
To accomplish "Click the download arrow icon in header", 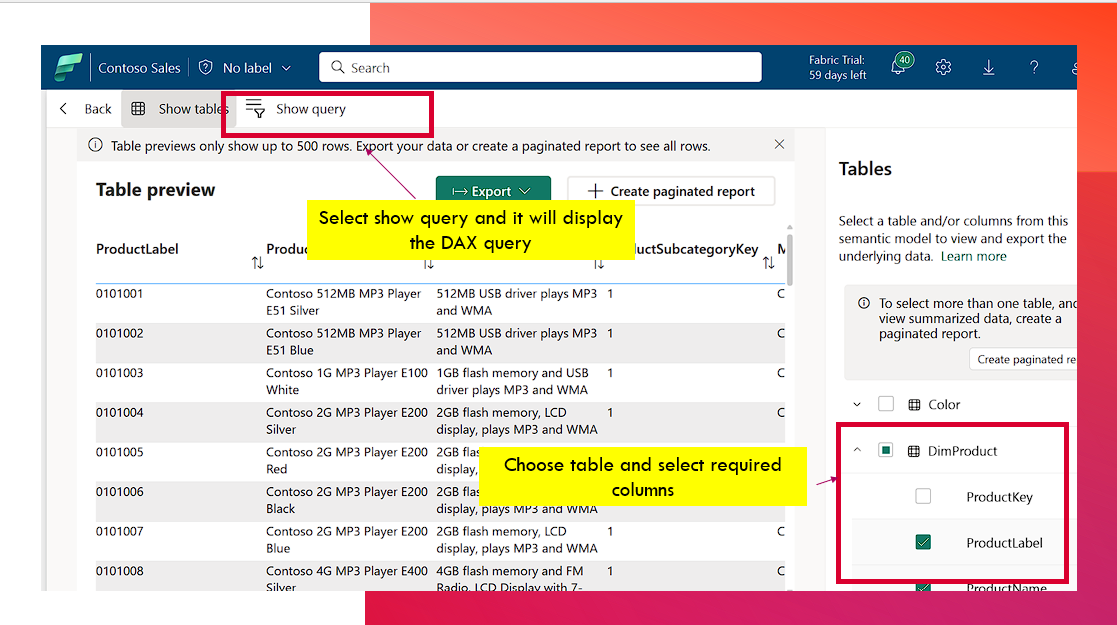I will [x=988, y=68].
